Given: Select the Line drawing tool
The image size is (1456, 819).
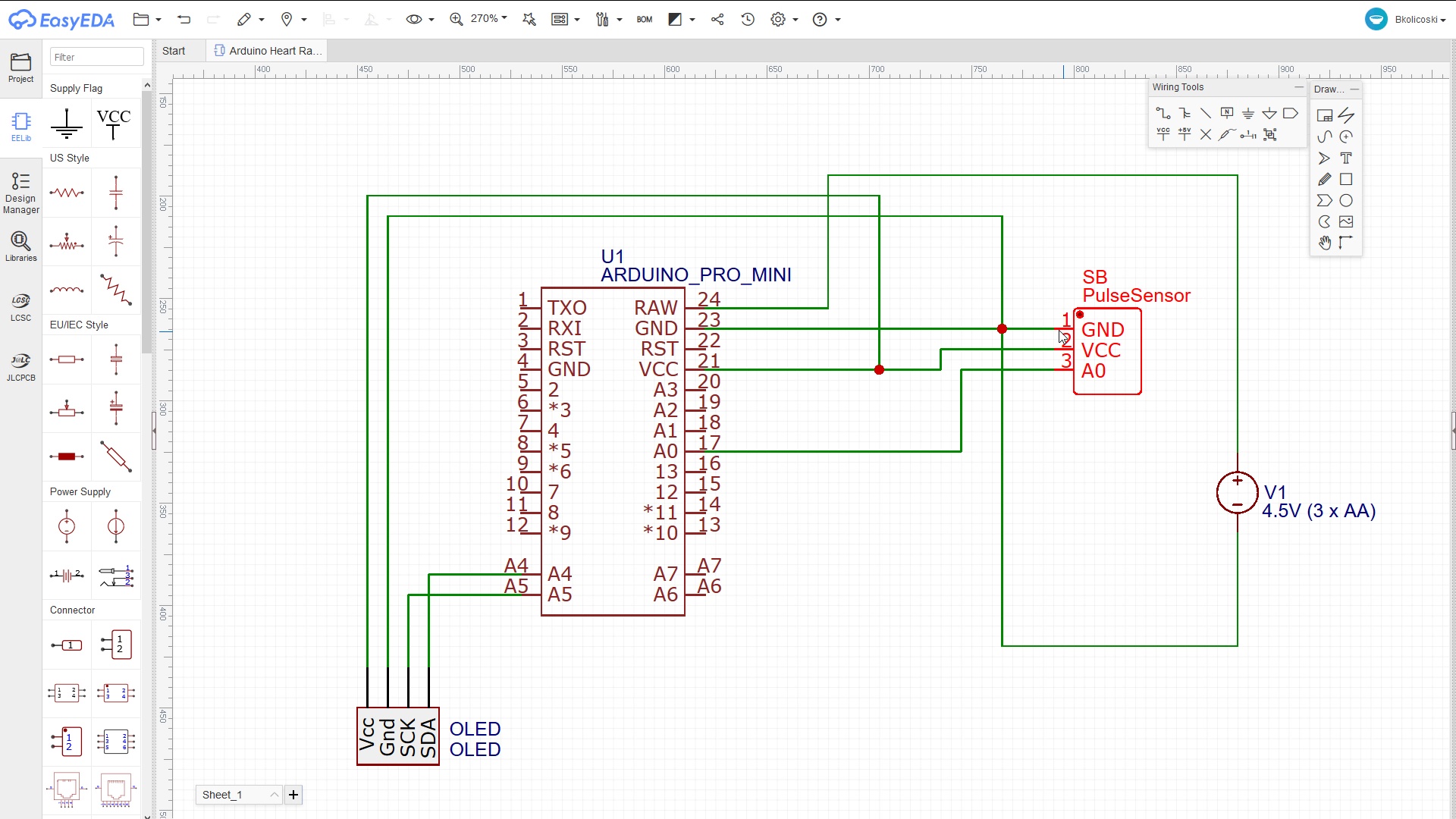Looking at the screenshot, I should pos(1346,115).
